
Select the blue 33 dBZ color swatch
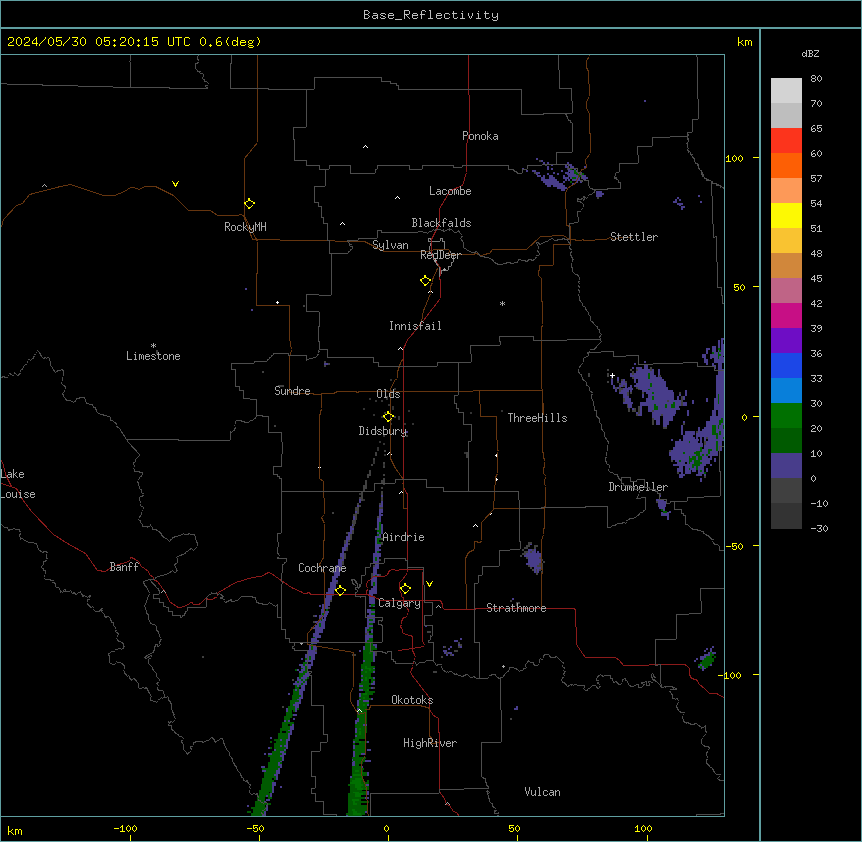786,365
